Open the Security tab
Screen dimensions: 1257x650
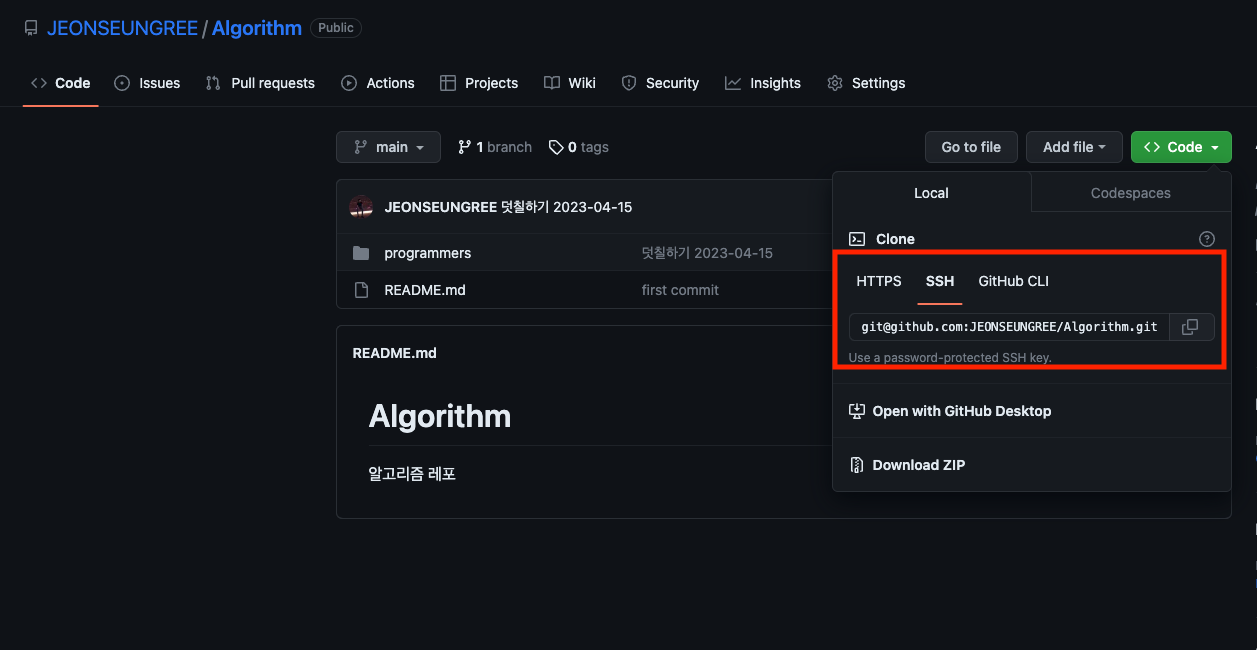click(660, 83)
